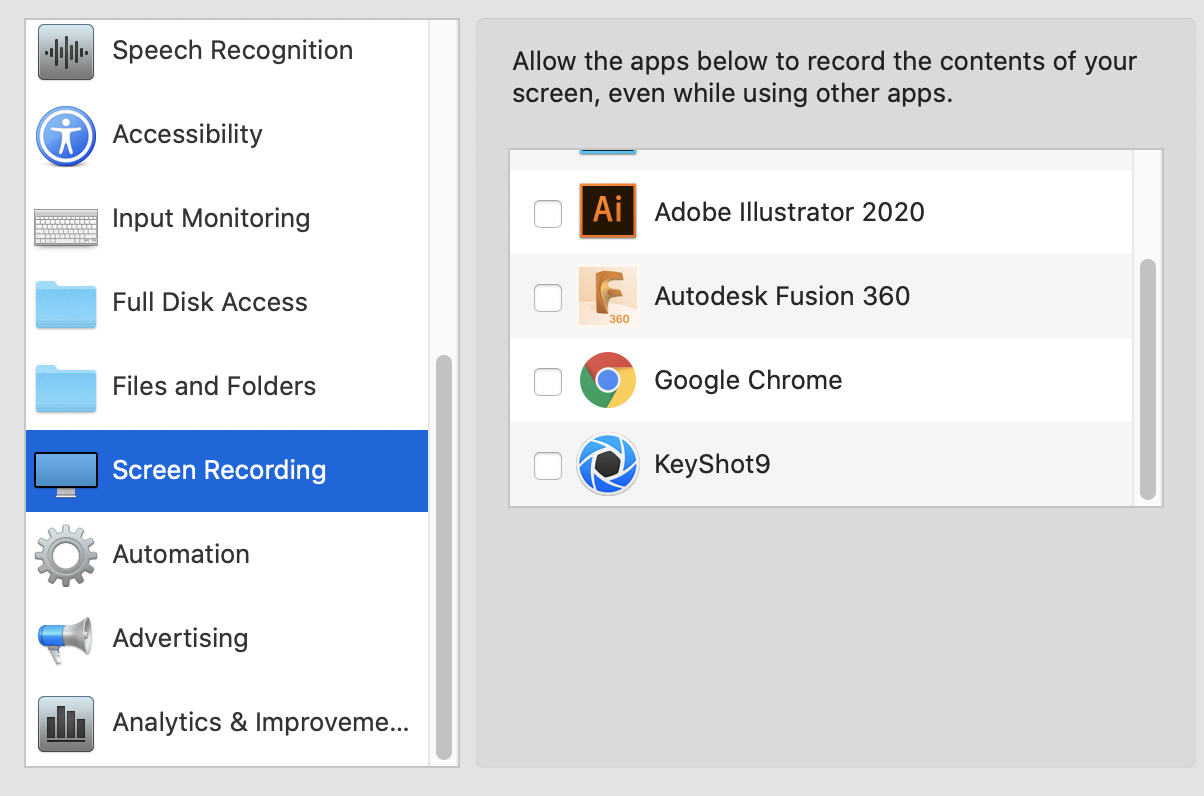Click the Full Disk Access folder icon

(x=66, y=304)
